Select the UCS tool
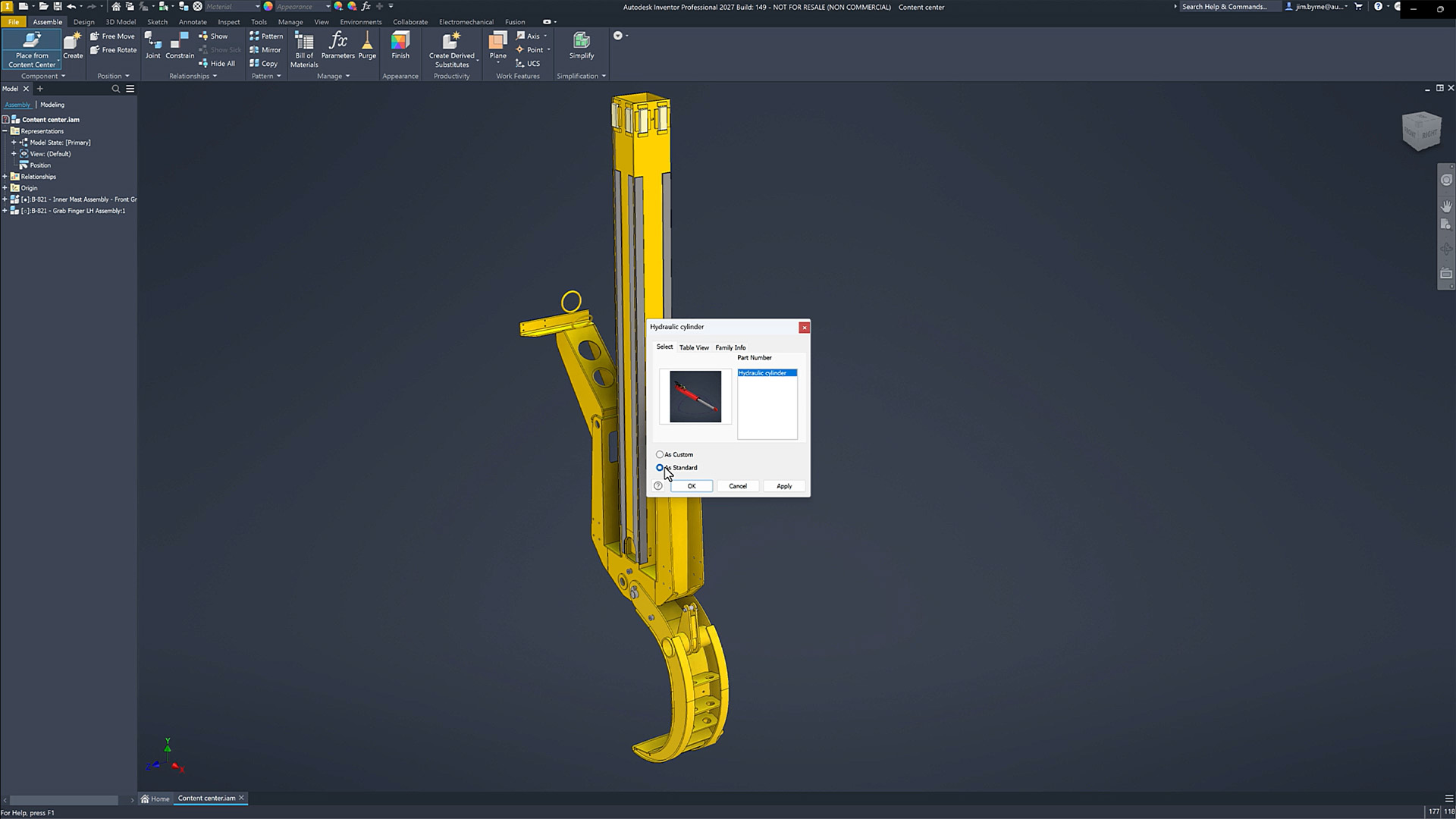1456x819 pixels. click(528, 64)
